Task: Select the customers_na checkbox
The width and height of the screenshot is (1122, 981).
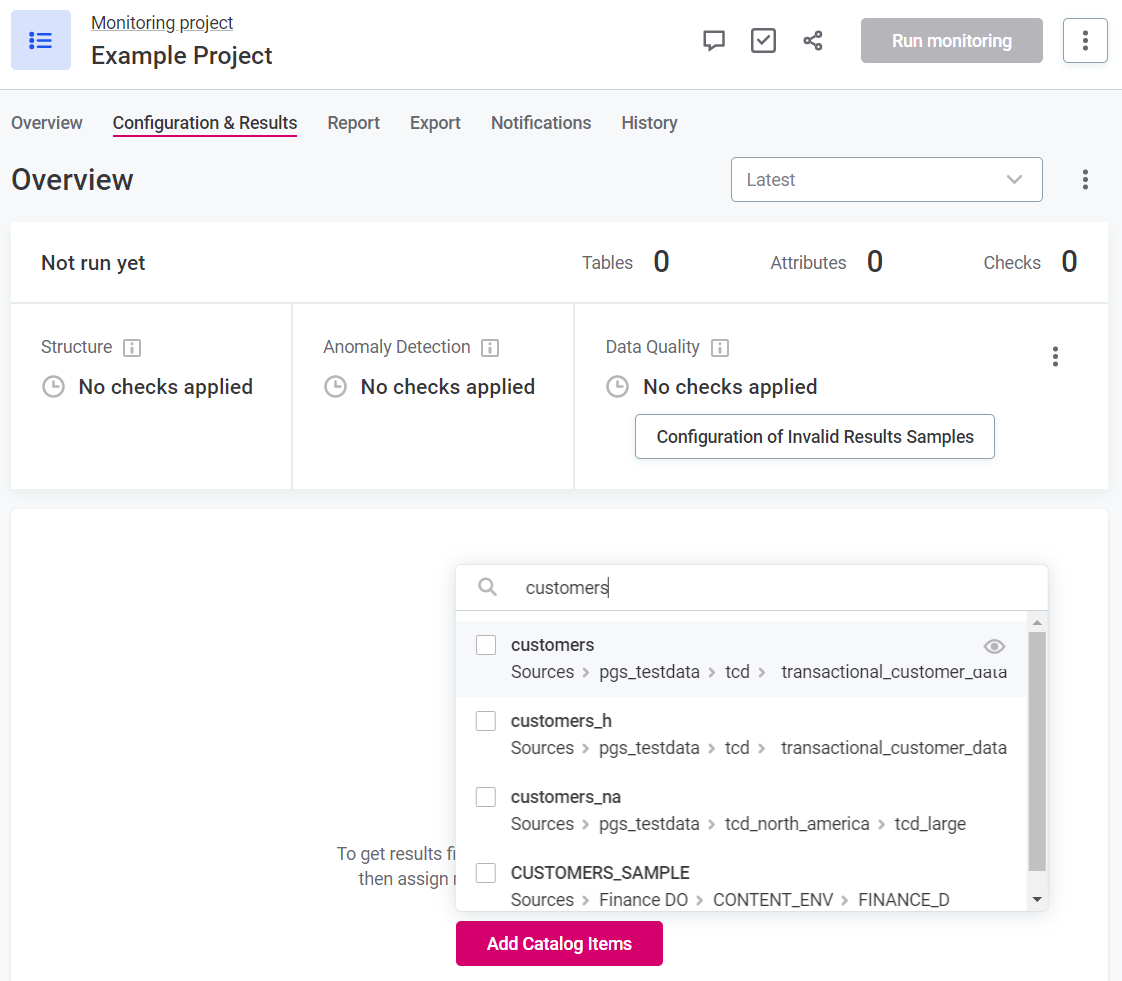Action: coord(486,797)
